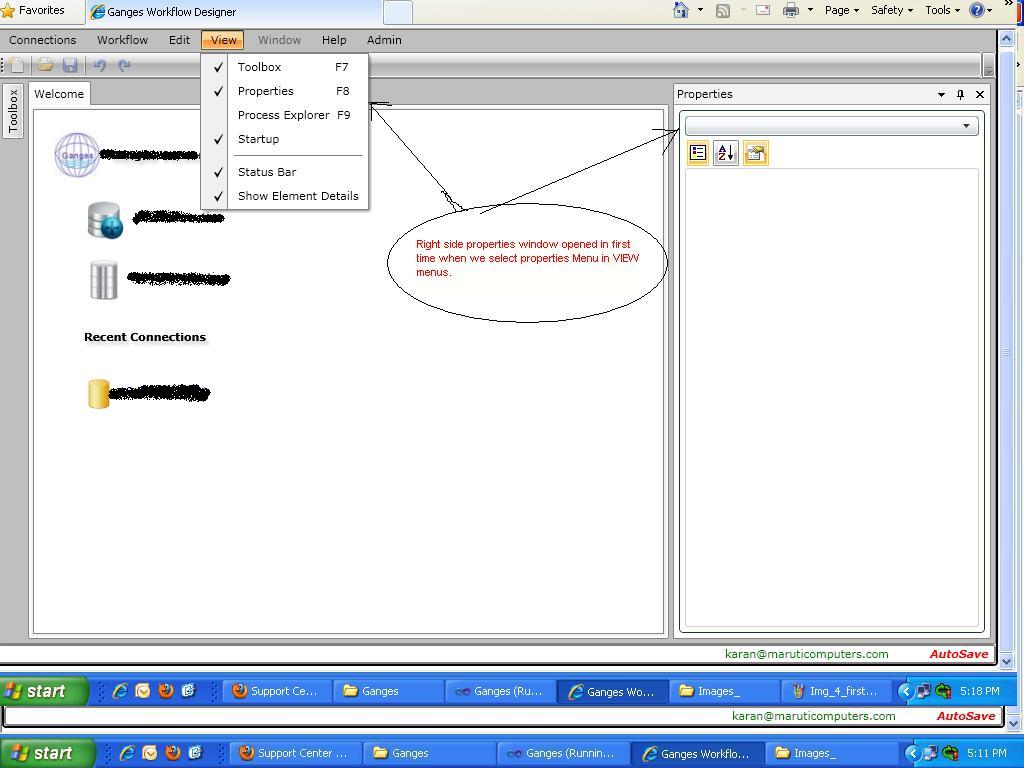
Task: Open the Properties panel window position arrow
Action: [941, 95]
